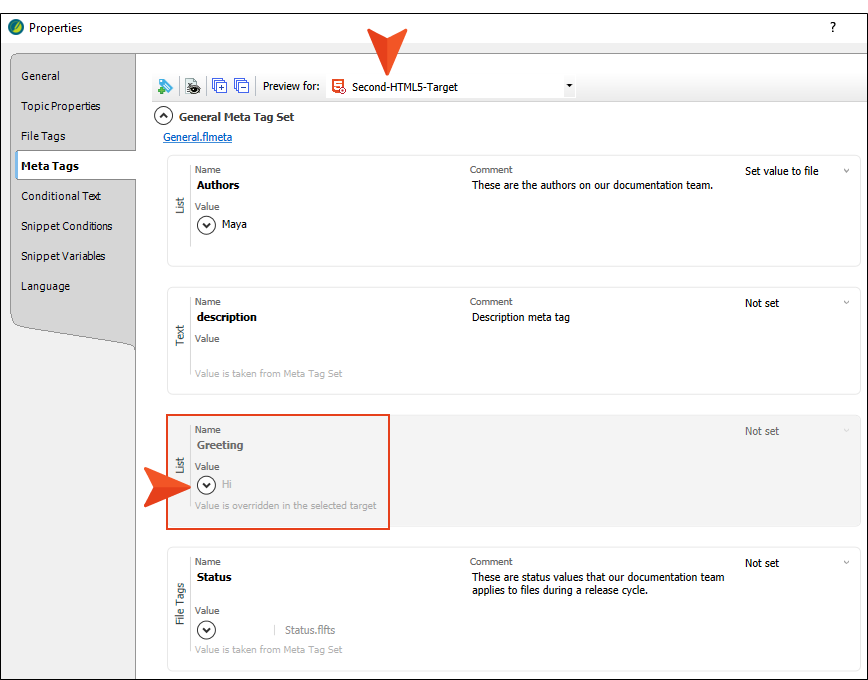Switch to the Topic Properties tab

(x=61, y=106)
